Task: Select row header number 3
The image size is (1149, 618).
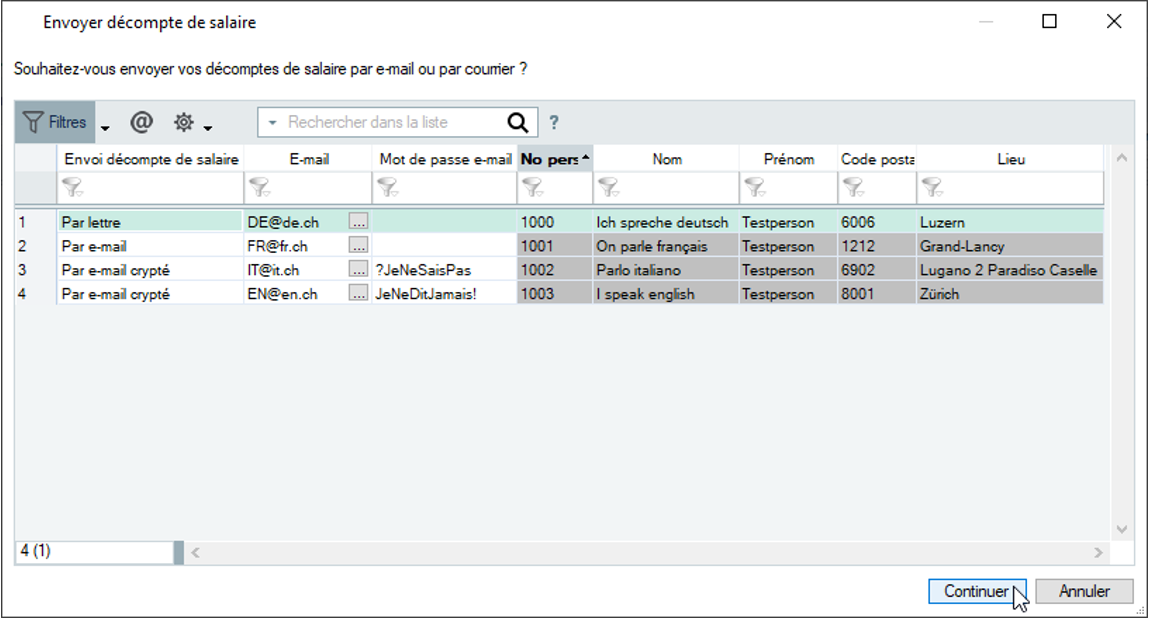Action: click(35, 270)
